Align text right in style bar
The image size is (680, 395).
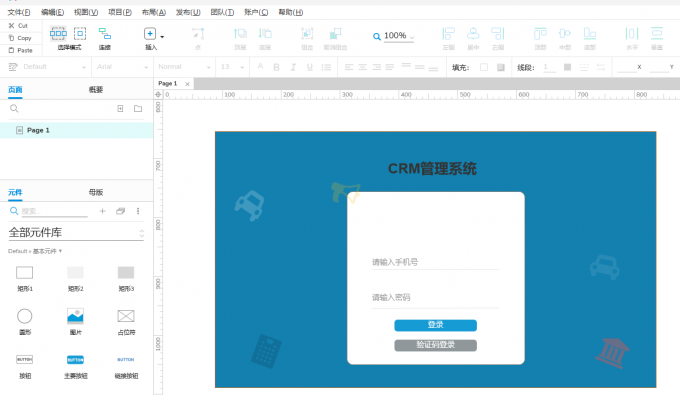376,67
